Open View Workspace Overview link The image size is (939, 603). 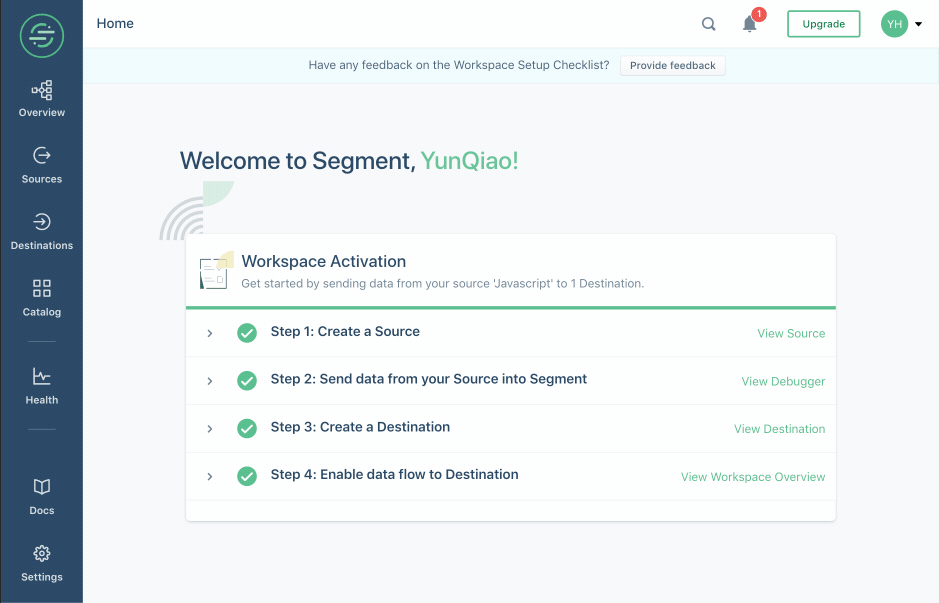pos(753,477)
